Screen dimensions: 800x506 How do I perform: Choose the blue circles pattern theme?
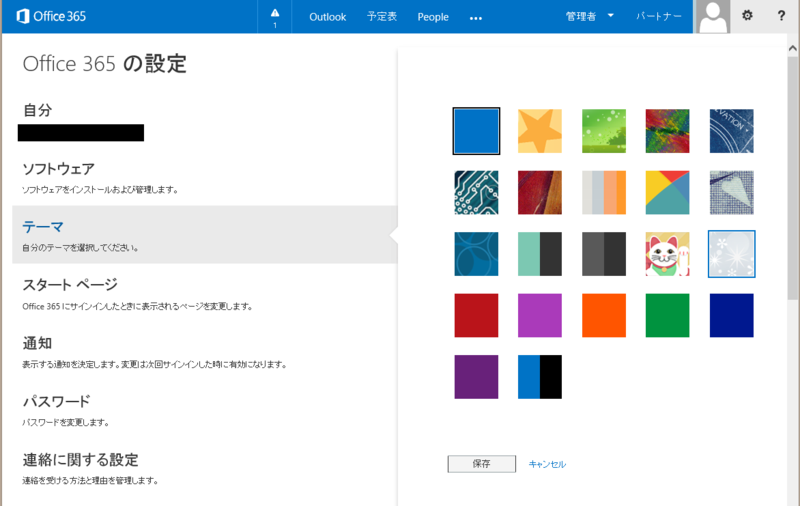point(476,254)
